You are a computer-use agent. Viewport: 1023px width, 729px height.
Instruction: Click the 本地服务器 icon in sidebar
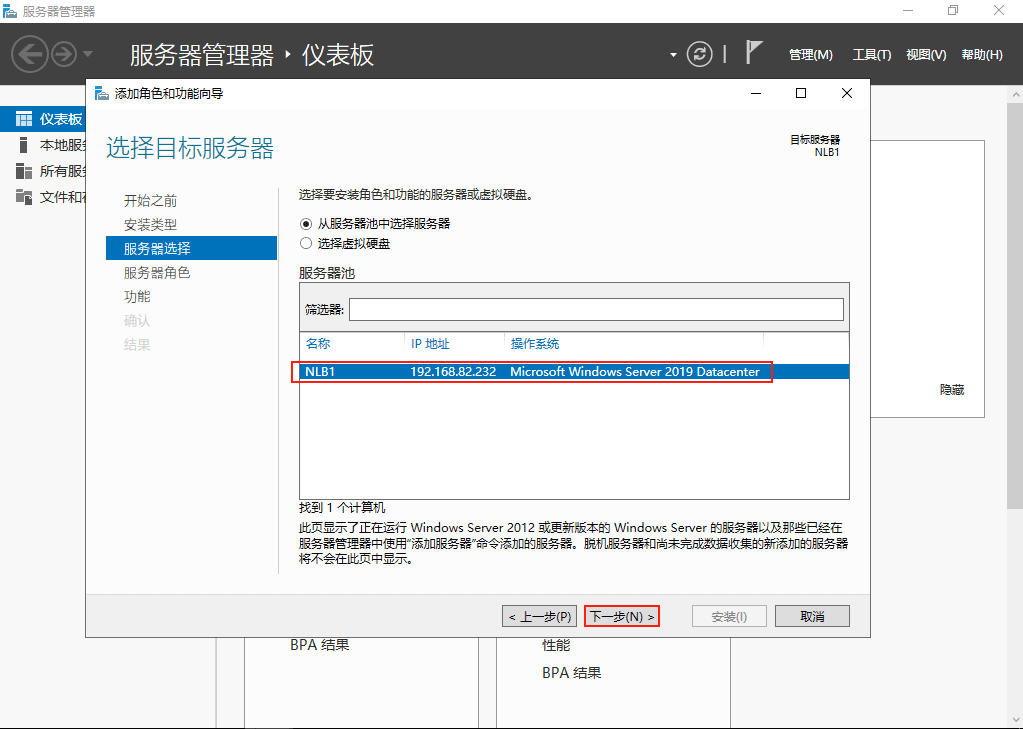(24, 145)
